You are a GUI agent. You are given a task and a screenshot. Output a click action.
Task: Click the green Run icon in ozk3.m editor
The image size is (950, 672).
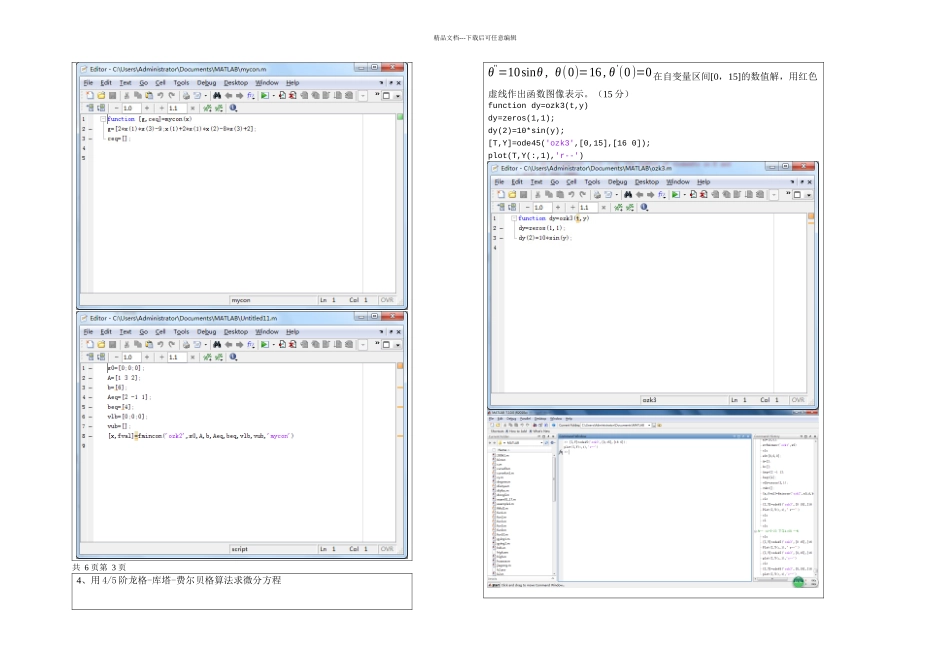pos(675,194)
